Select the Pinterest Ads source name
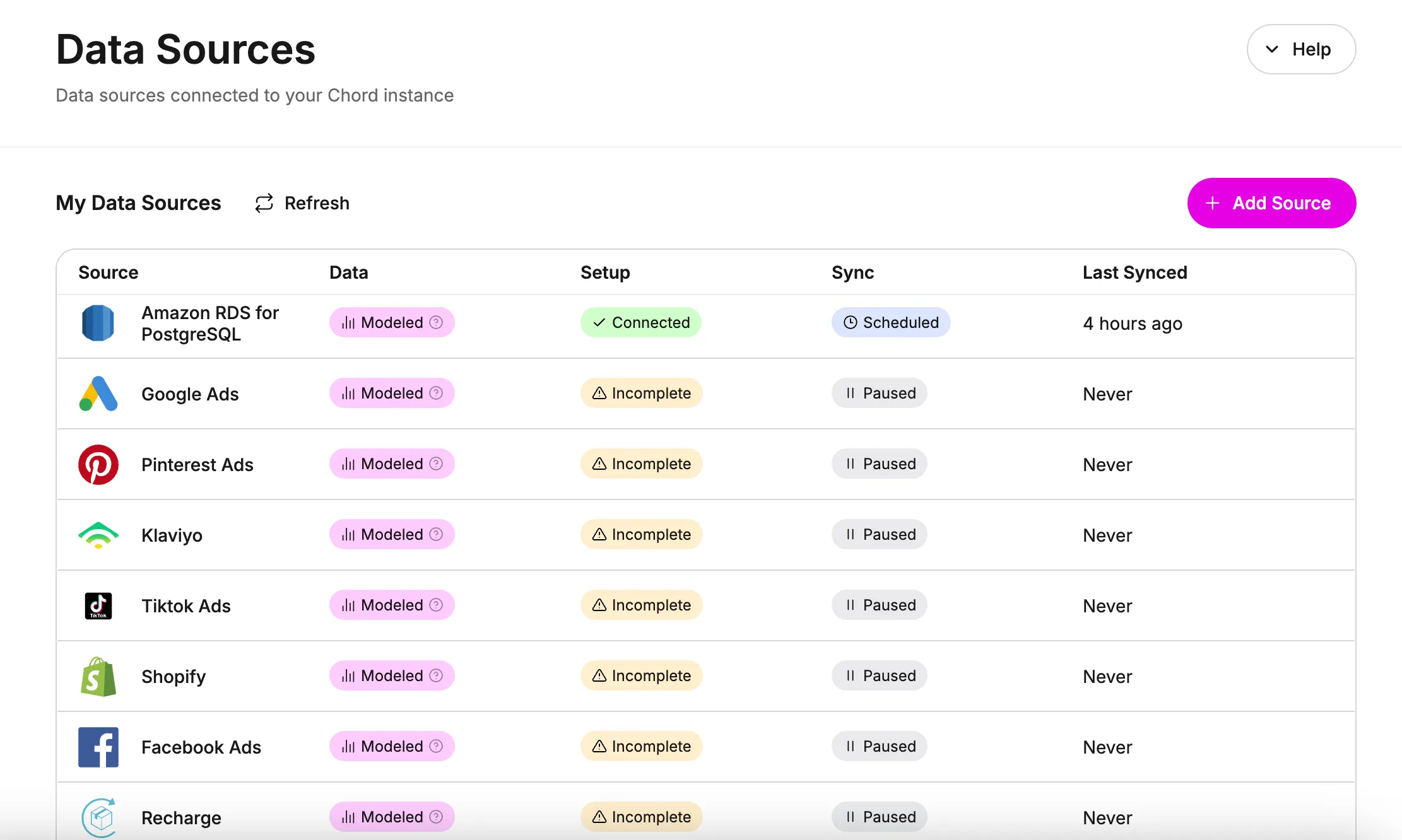 click(x=197, y=465)
